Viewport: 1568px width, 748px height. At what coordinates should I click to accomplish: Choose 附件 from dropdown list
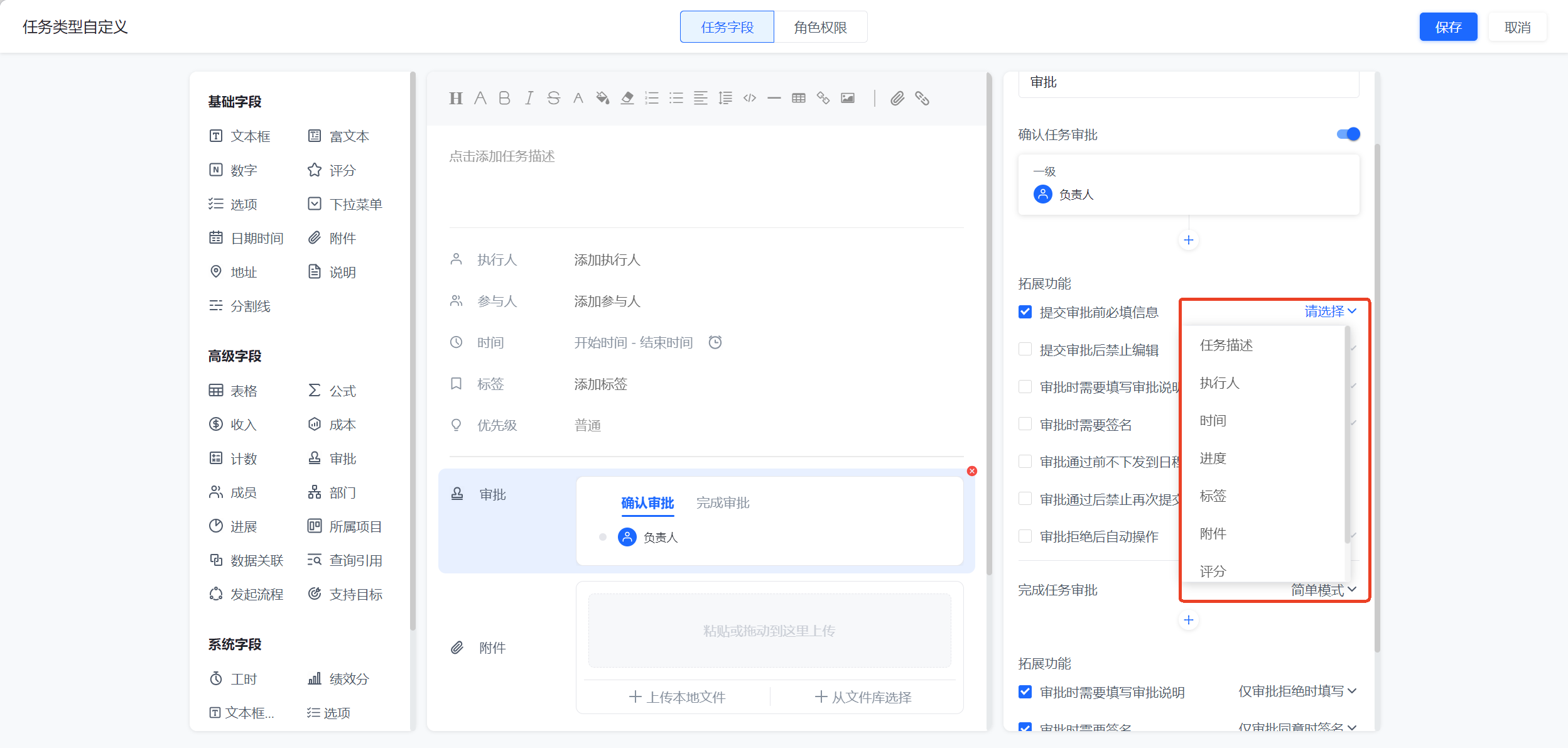pos(1263,533)
